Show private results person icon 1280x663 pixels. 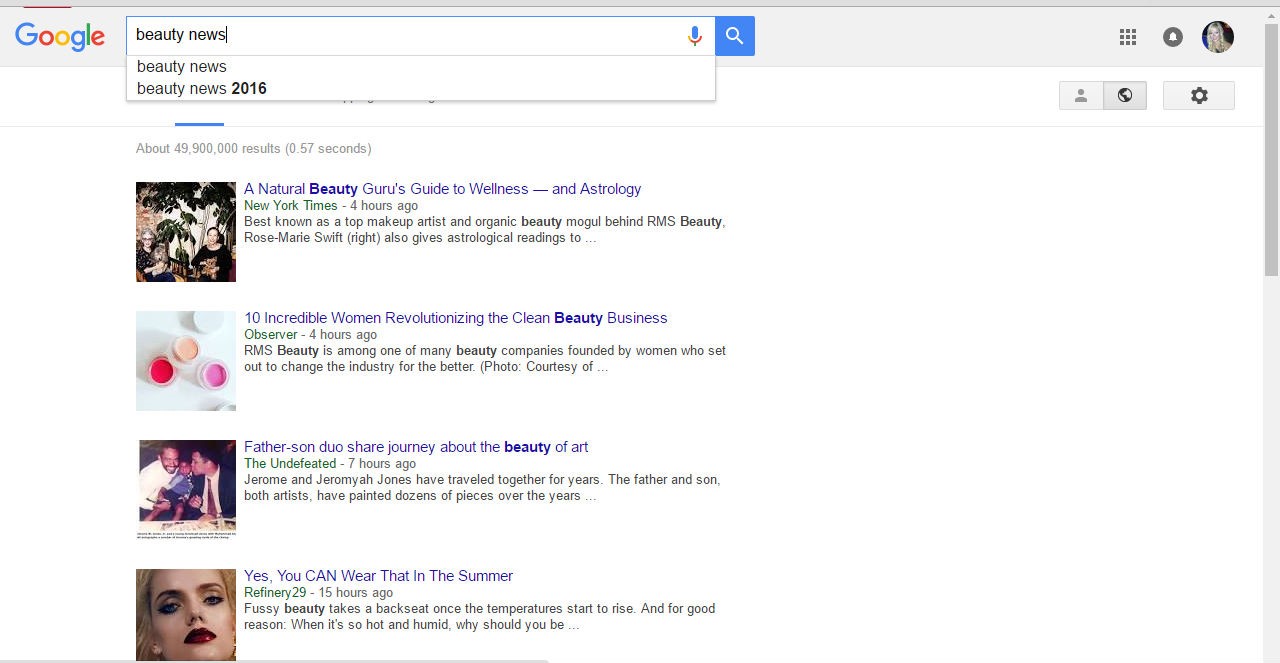click(1081, 96)
